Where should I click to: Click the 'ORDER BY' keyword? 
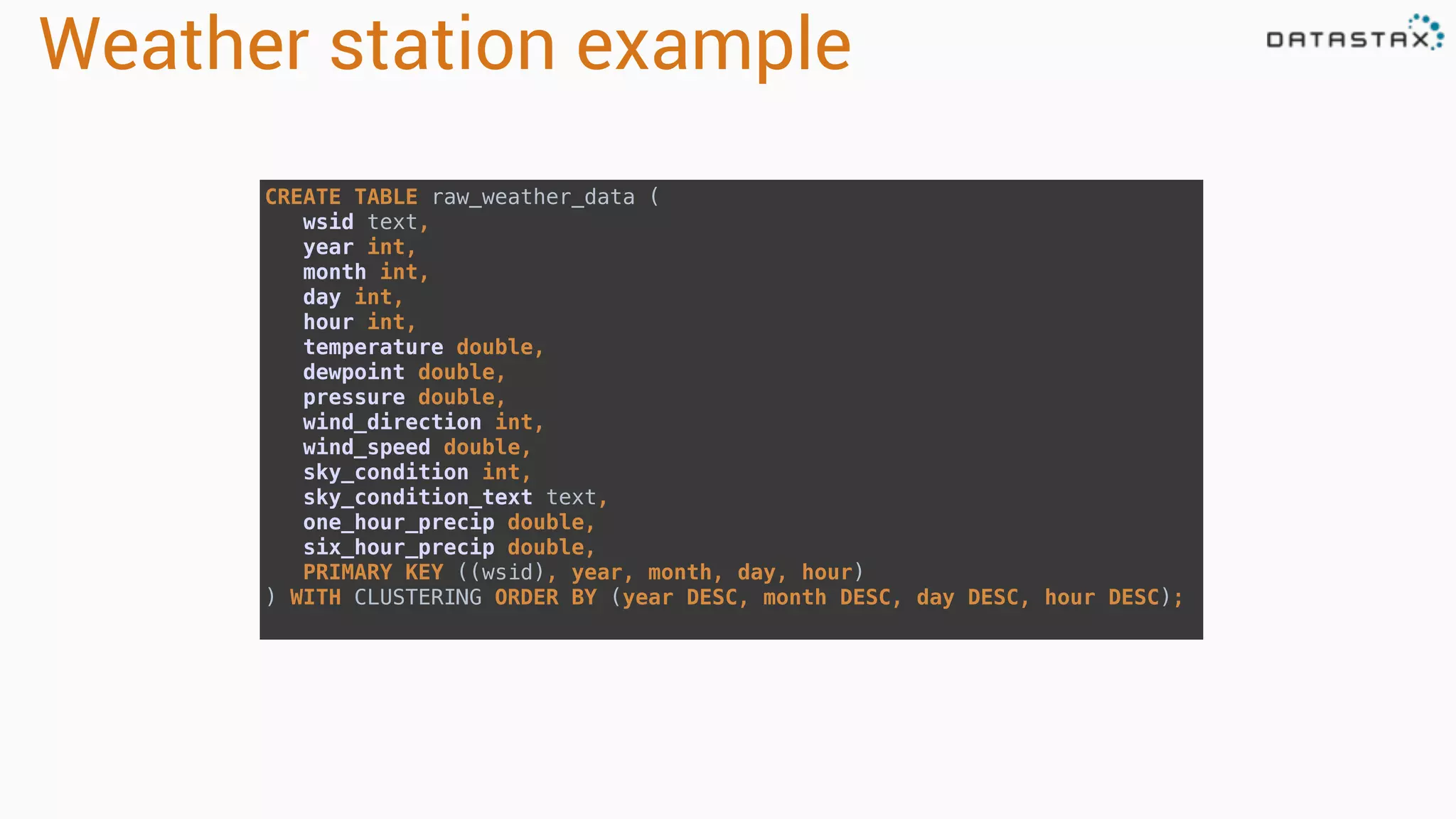pos(546,597)
